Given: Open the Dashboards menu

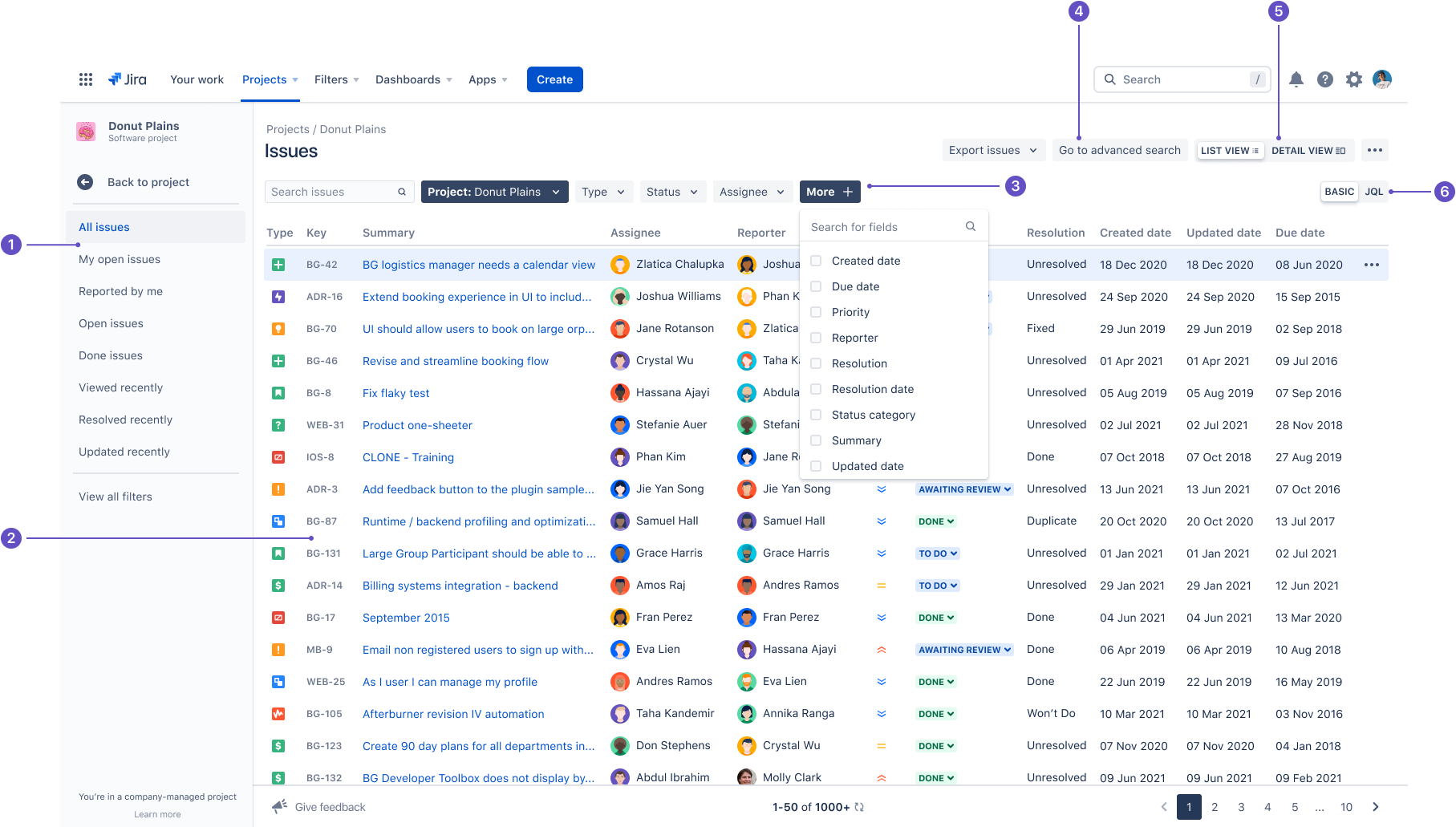Looking at the screenshot, I should tap(414, 79).
